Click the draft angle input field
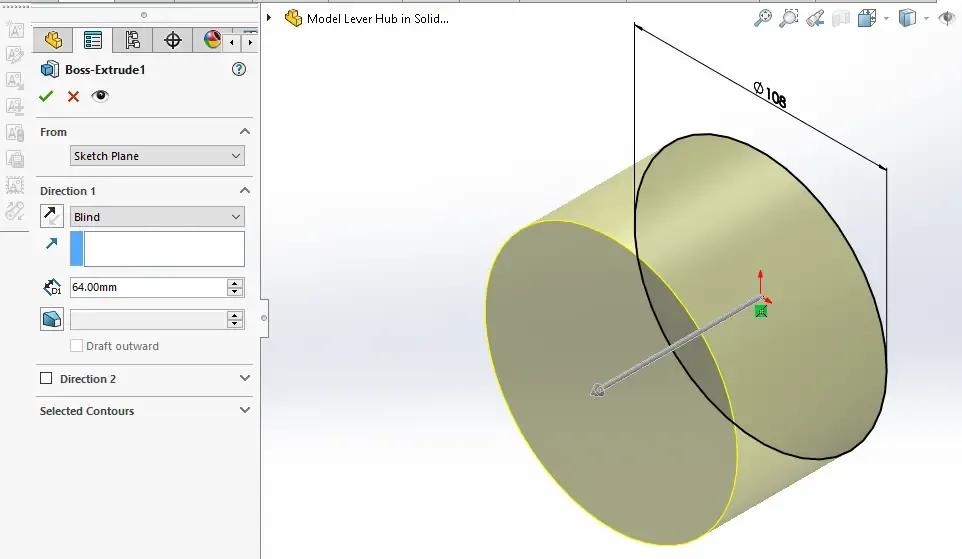Image resolution: width=962 pixels, height=559 pixels. click(148, 319)
